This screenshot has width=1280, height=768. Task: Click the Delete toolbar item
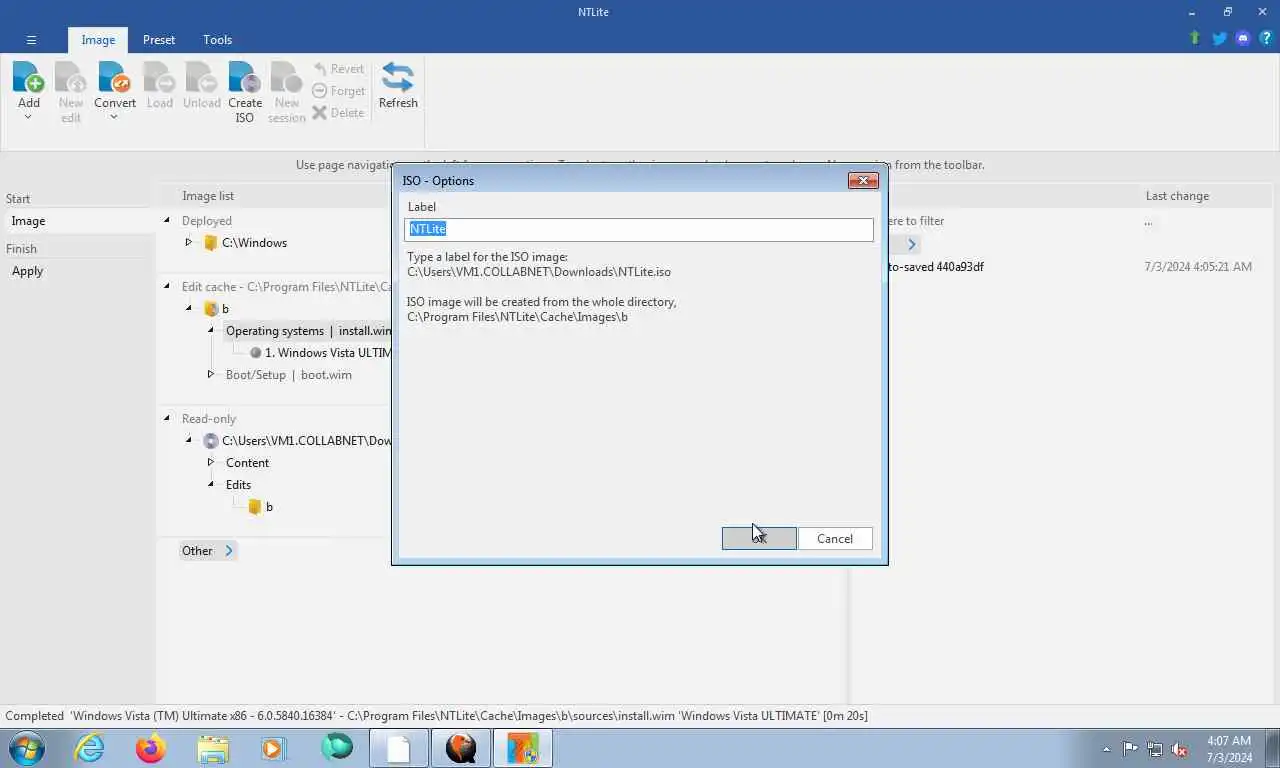coord(338,113)
